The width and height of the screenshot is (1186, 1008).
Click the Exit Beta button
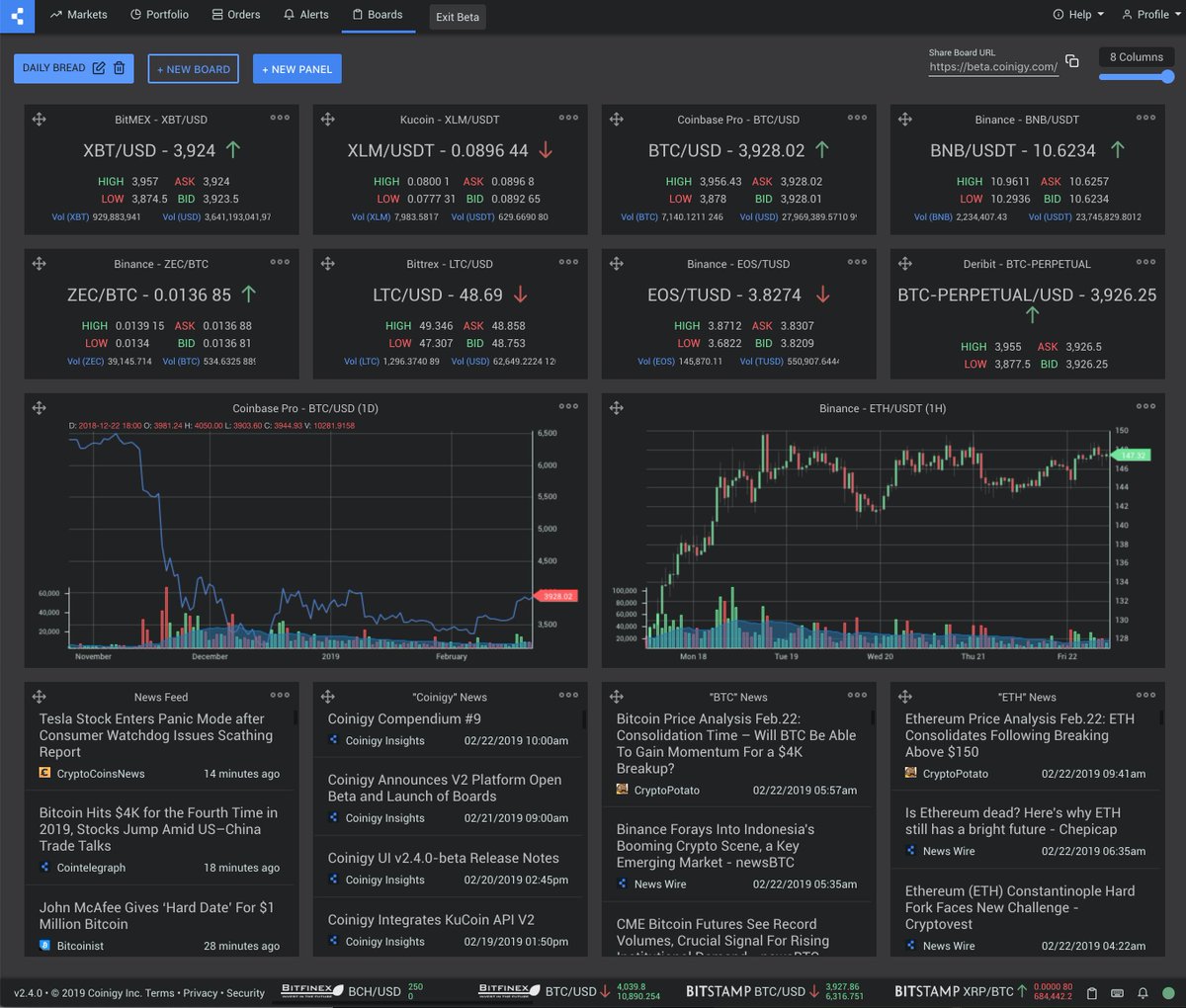point(458,17)
